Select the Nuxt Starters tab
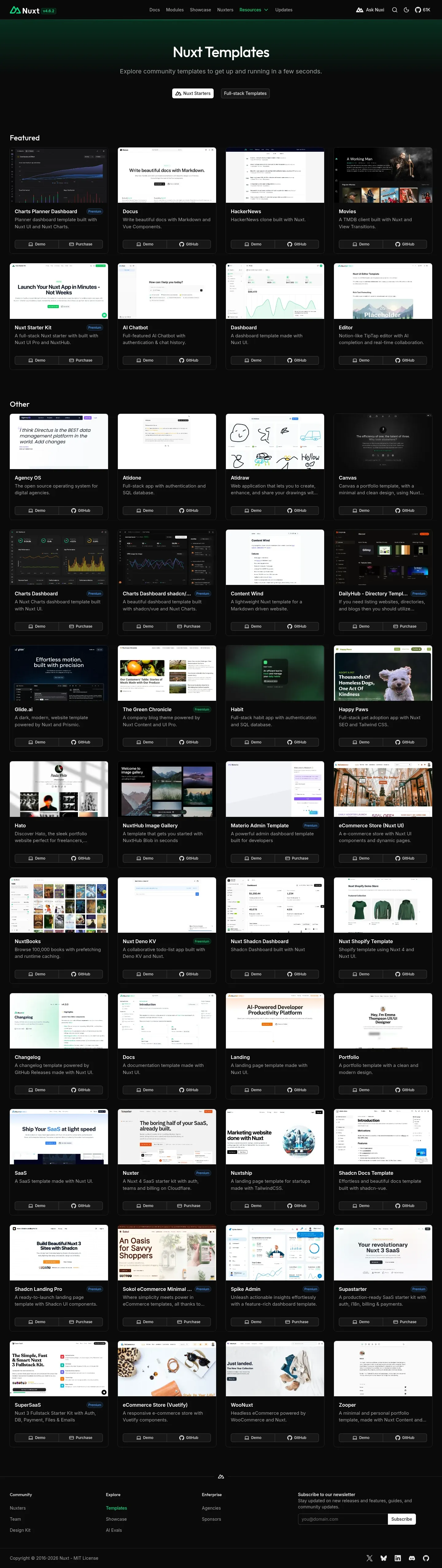This screenshot has height=1568, width=442. point(193,93)
